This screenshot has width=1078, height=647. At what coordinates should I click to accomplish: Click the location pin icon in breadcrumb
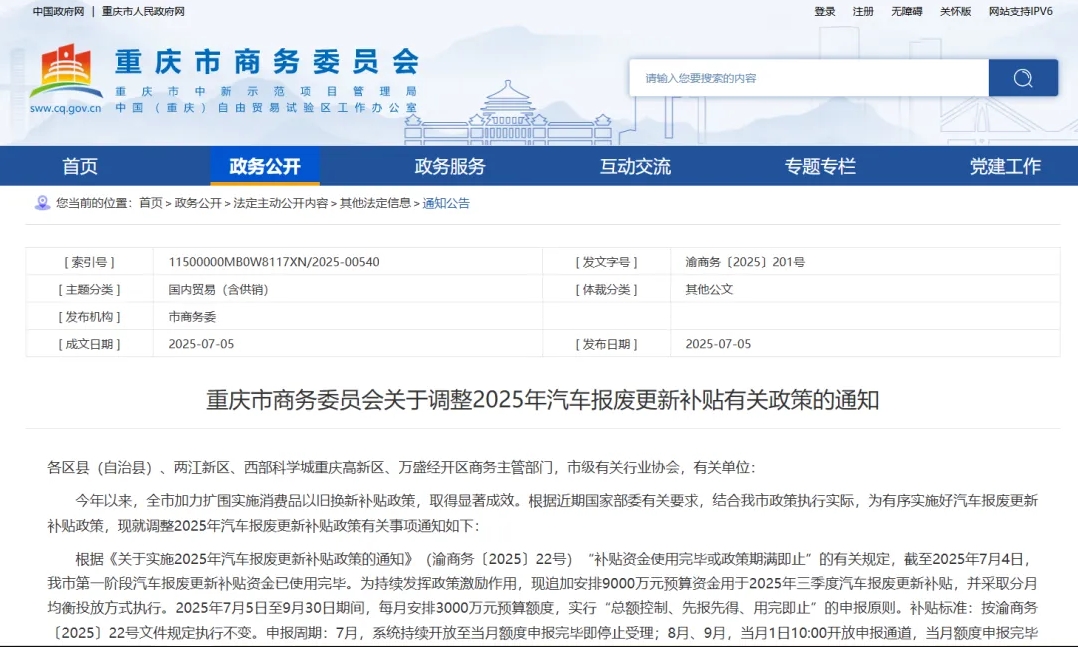coord(43,203)
